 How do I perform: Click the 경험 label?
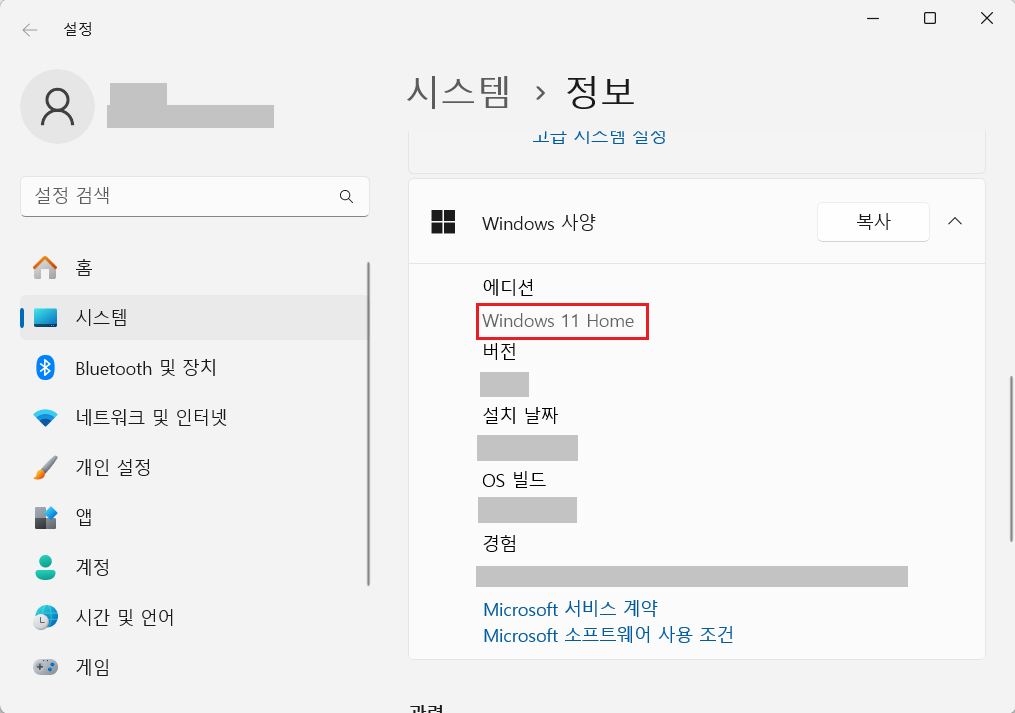click(x=500, y=543)
